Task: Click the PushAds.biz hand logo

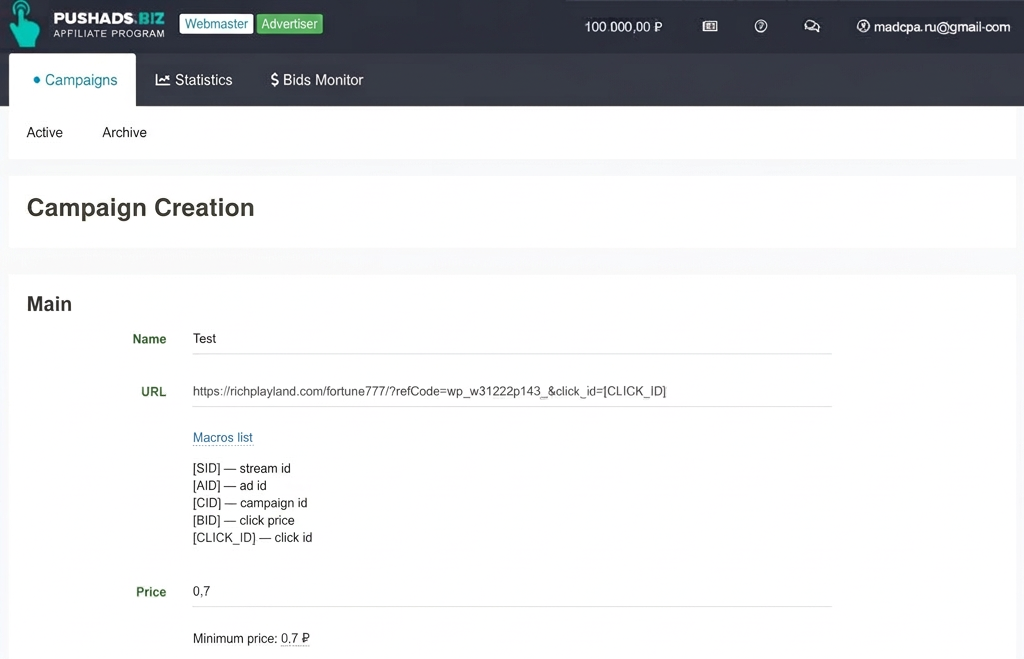Action: coord(25,24)
